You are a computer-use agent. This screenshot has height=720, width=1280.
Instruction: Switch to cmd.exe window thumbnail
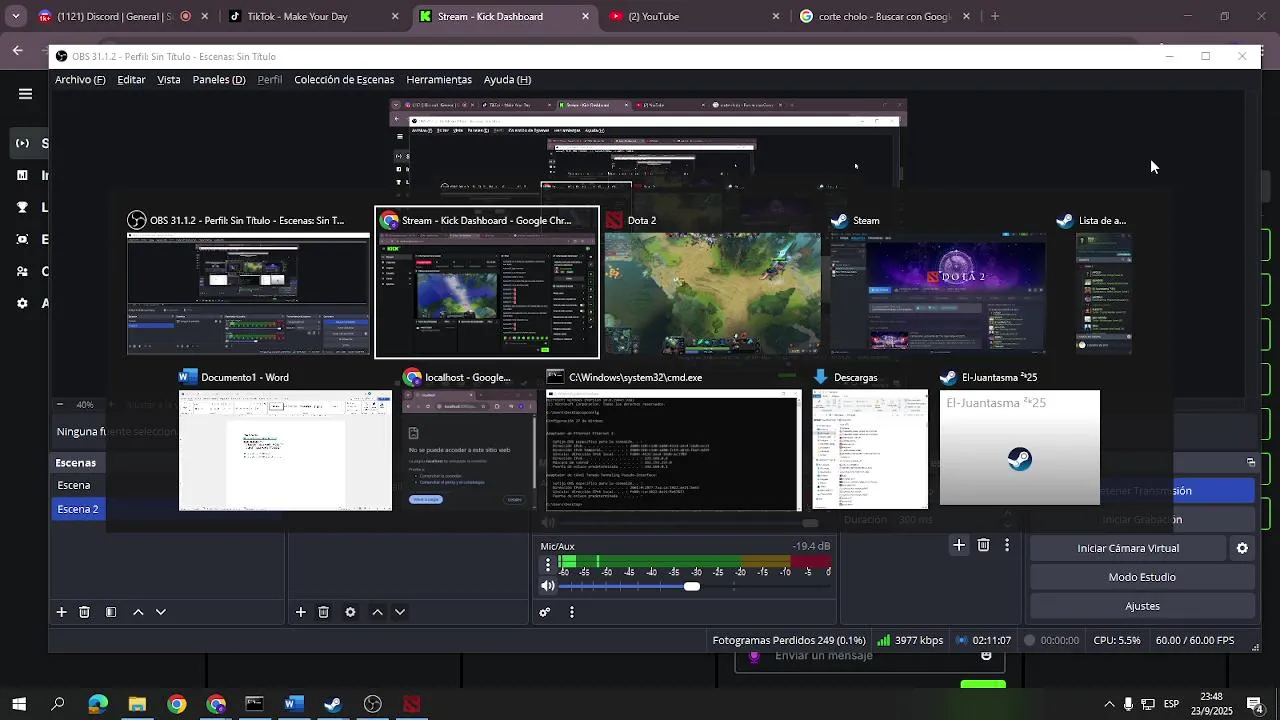673,440
